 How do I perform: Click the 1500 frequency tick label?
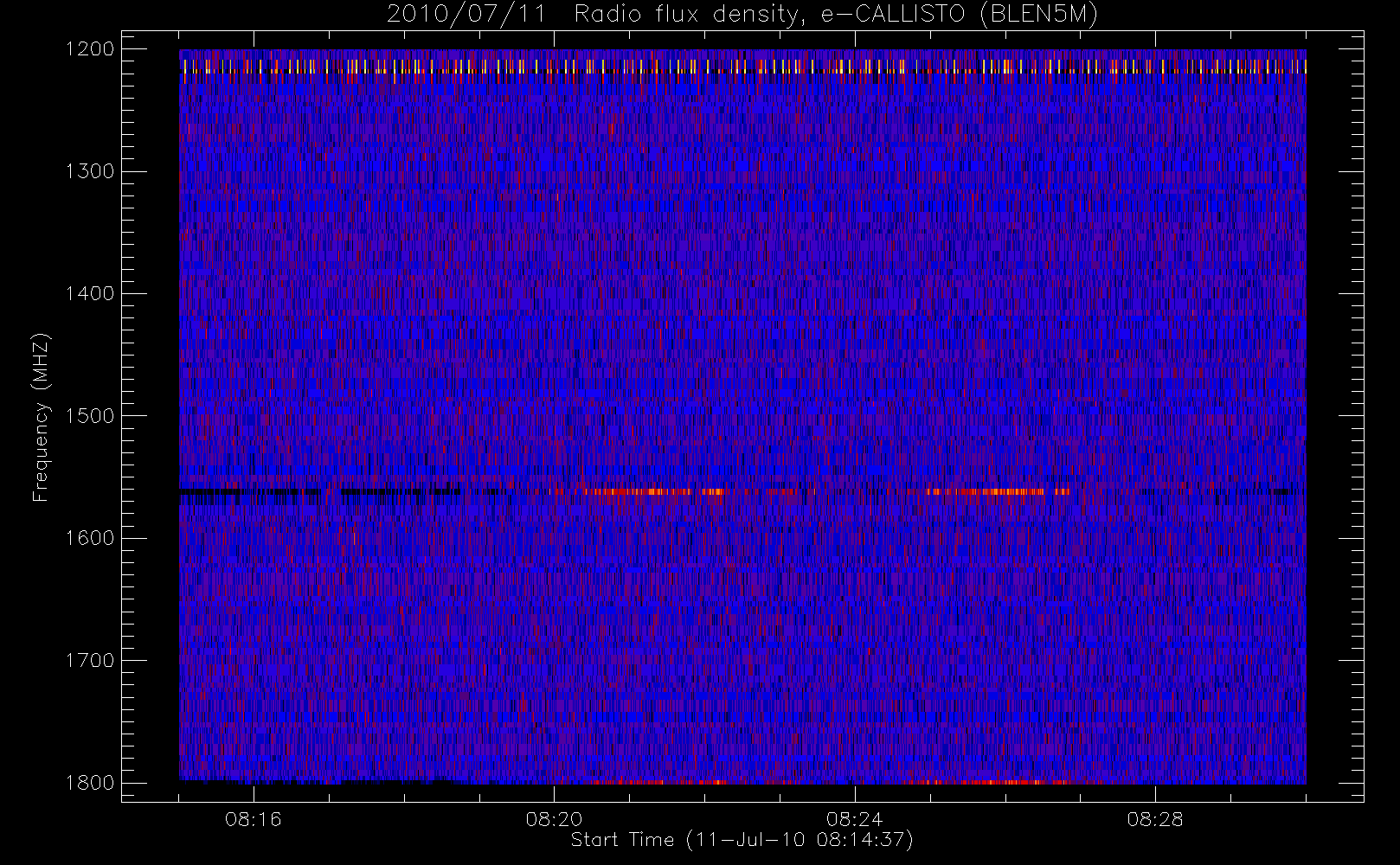[90, 416]
